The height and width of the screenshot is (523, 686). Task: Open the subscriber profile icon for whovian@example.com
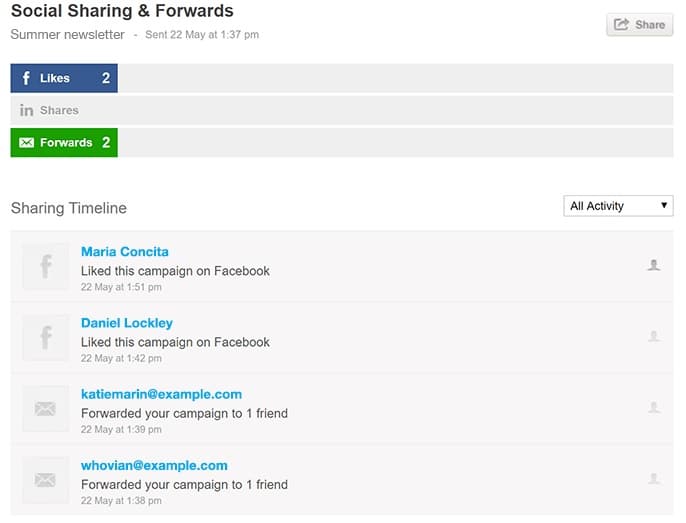click(654, 479)
